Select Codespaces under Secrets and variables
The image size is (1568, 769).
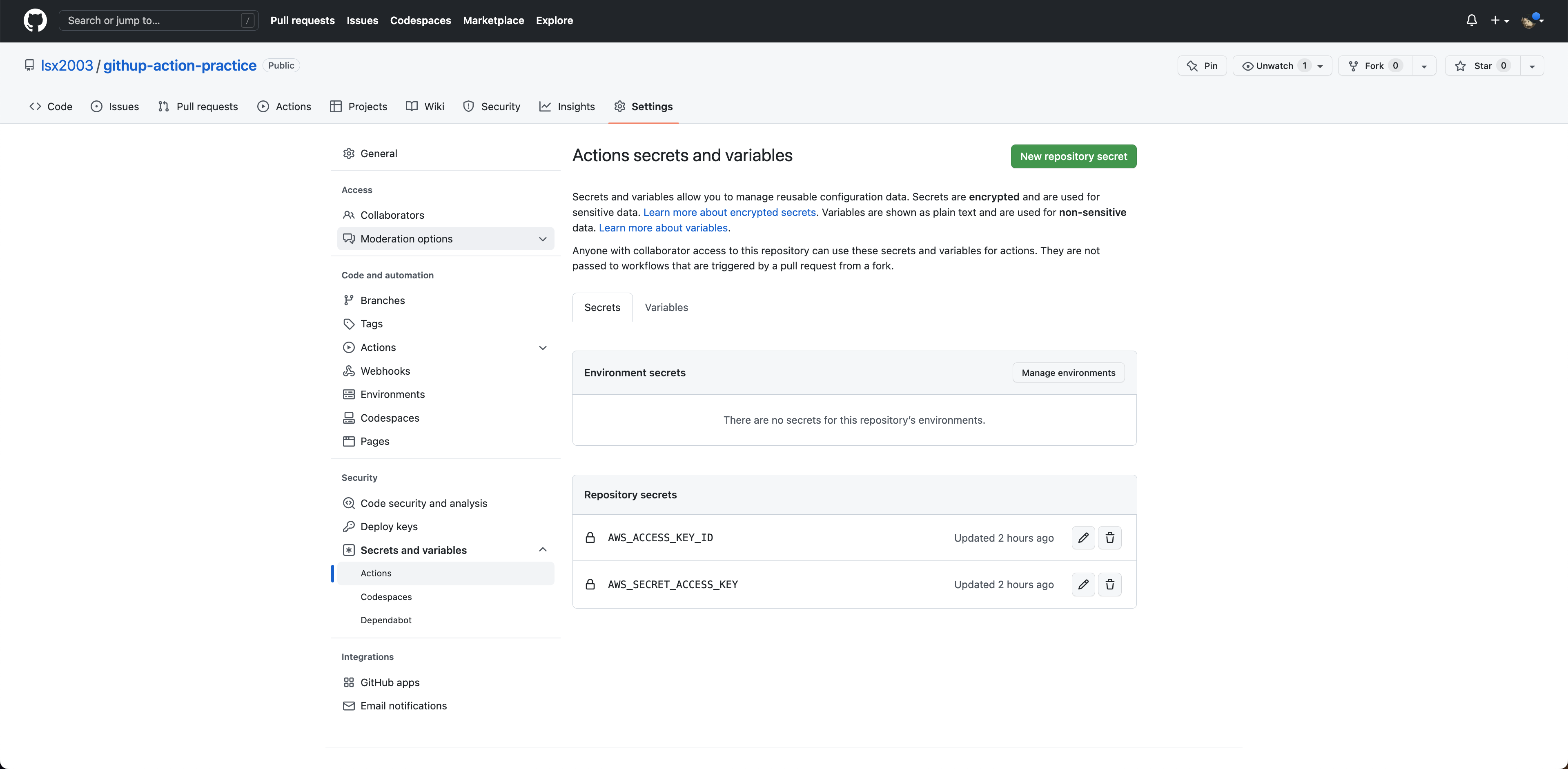(x=445, y=597)
